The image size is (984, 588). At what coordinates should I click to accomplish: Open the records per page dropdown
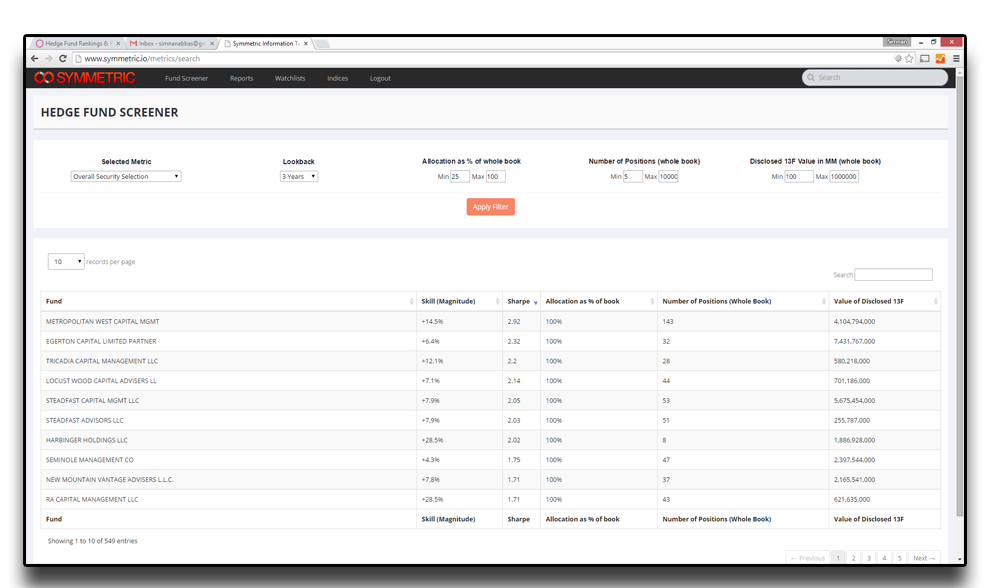[66, 262]
